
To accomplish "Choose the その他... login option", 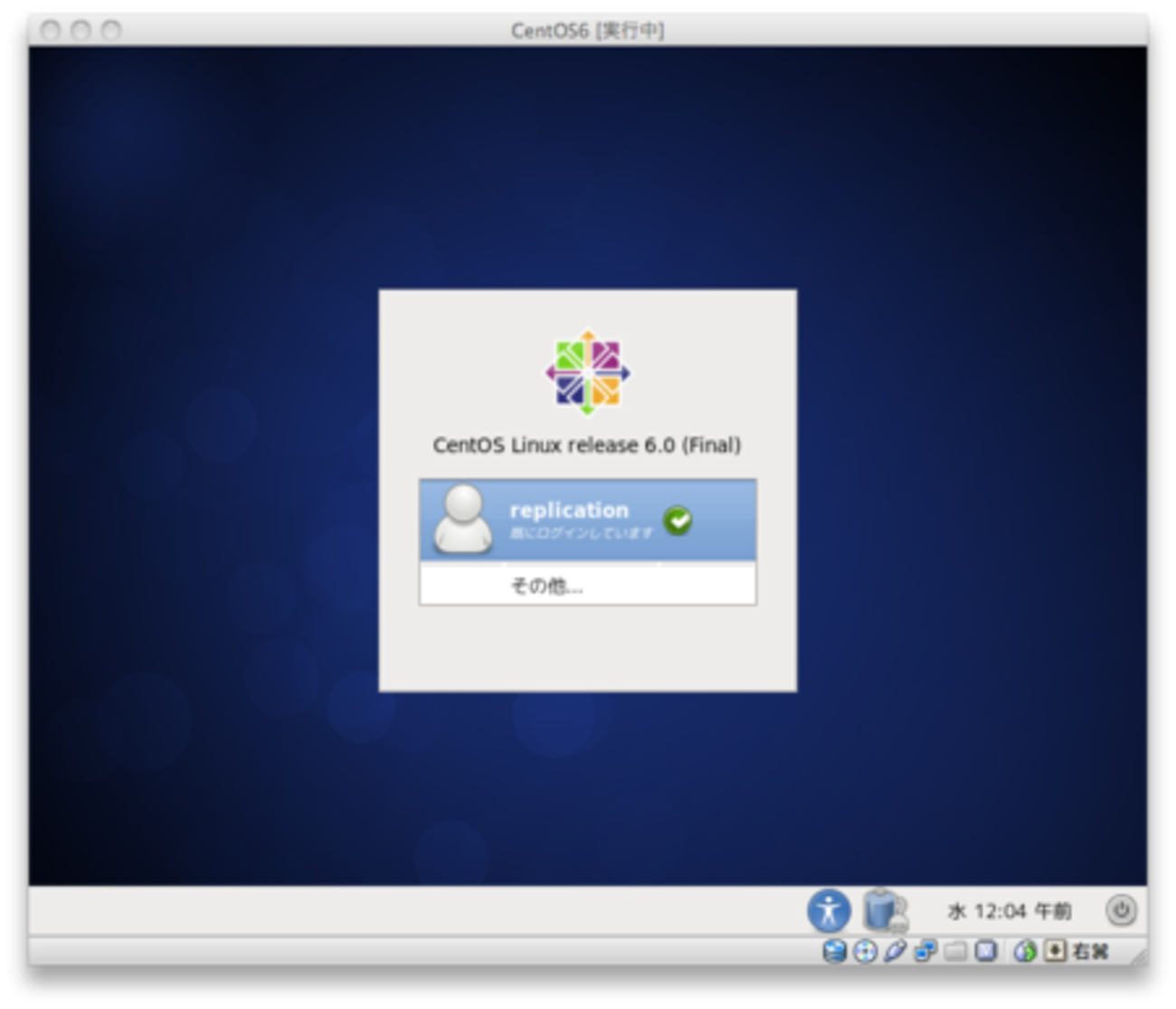I will pos(587,585).
